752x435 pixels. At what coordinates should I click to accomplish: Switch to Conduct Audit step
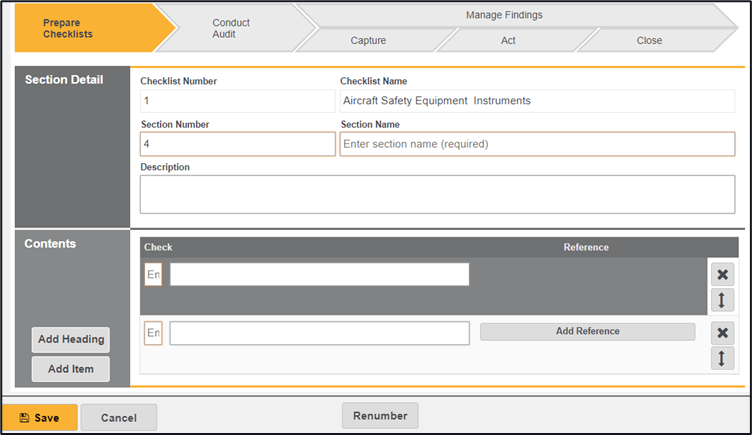click(232, 28)
